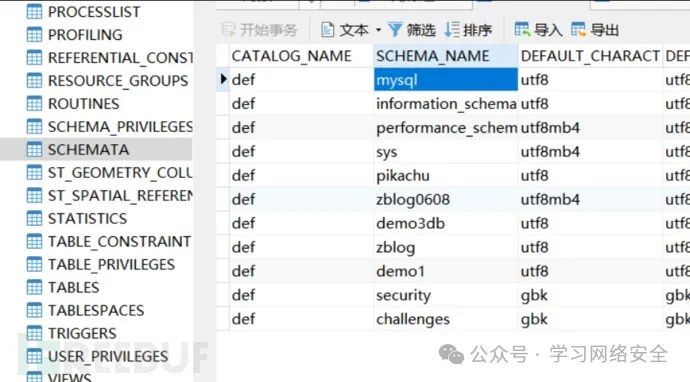Click the import (导入) icon
The width and height of the screenshot is (690, 382).
[x=522, y=29]
